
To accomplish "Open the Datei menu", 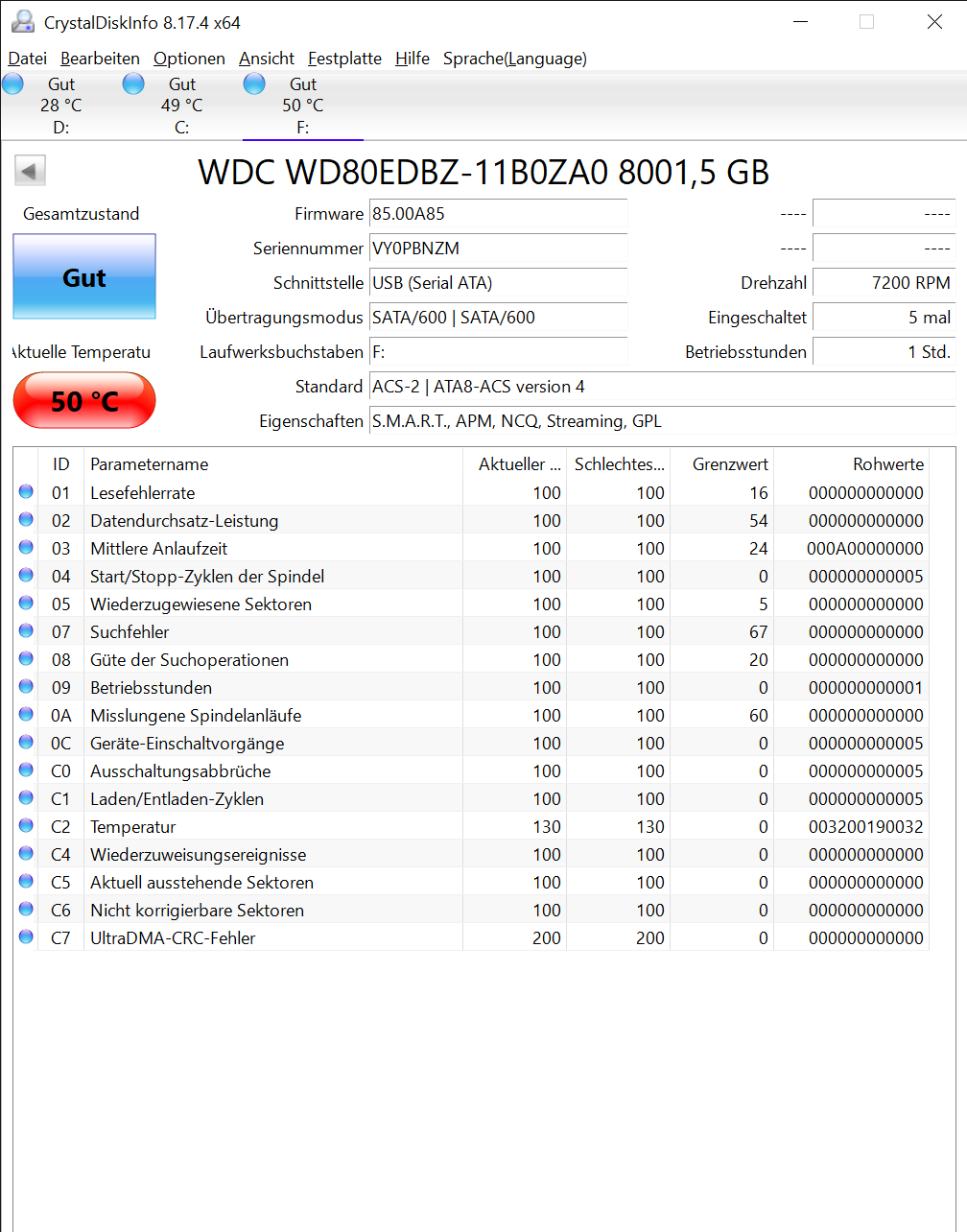I will pyautogui.click(x=27, y=59).
